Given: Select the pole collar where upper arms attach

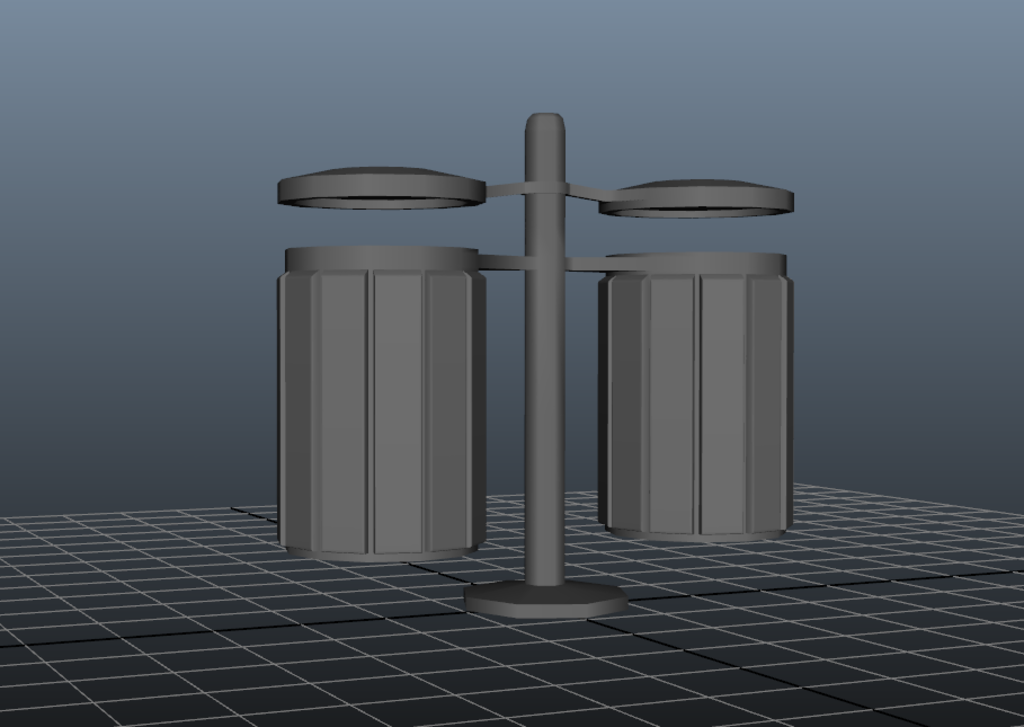Looking at the screenshot, I should pyautogui.click(x=545, y=188).
